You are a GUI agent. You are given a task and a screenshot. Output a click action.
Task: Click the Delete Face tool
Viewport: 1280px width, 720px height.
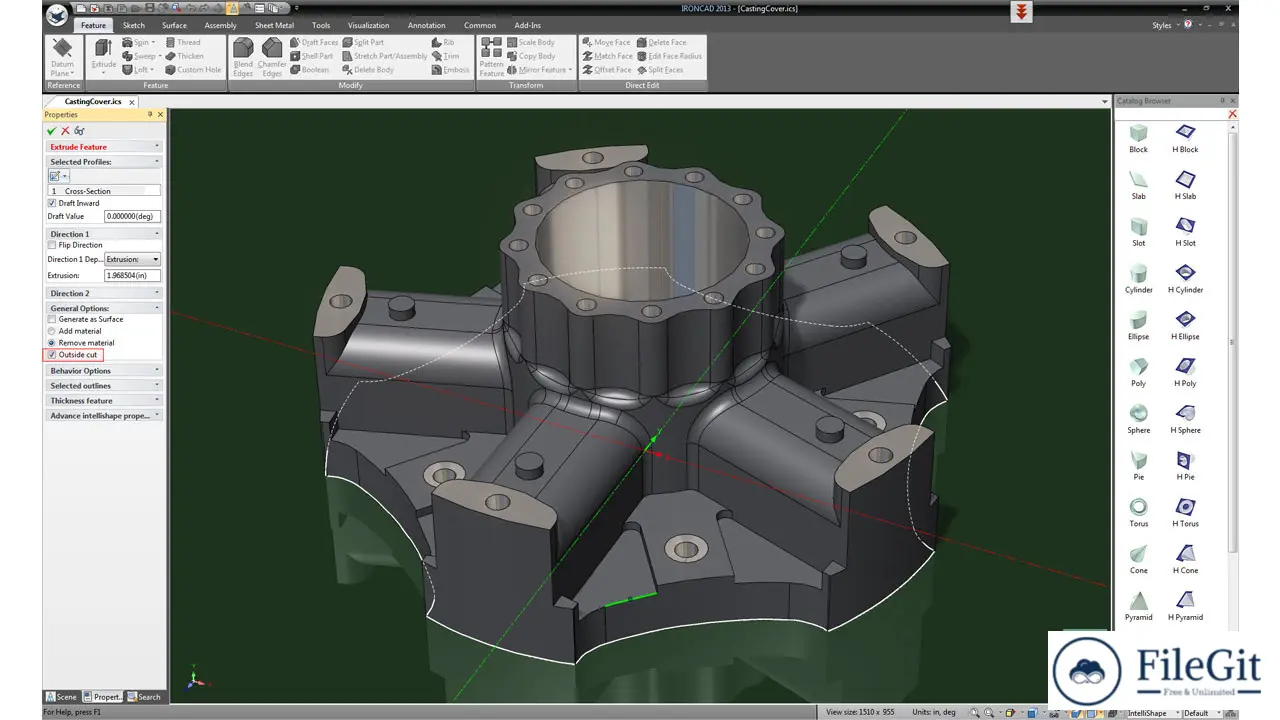[661, 42]
